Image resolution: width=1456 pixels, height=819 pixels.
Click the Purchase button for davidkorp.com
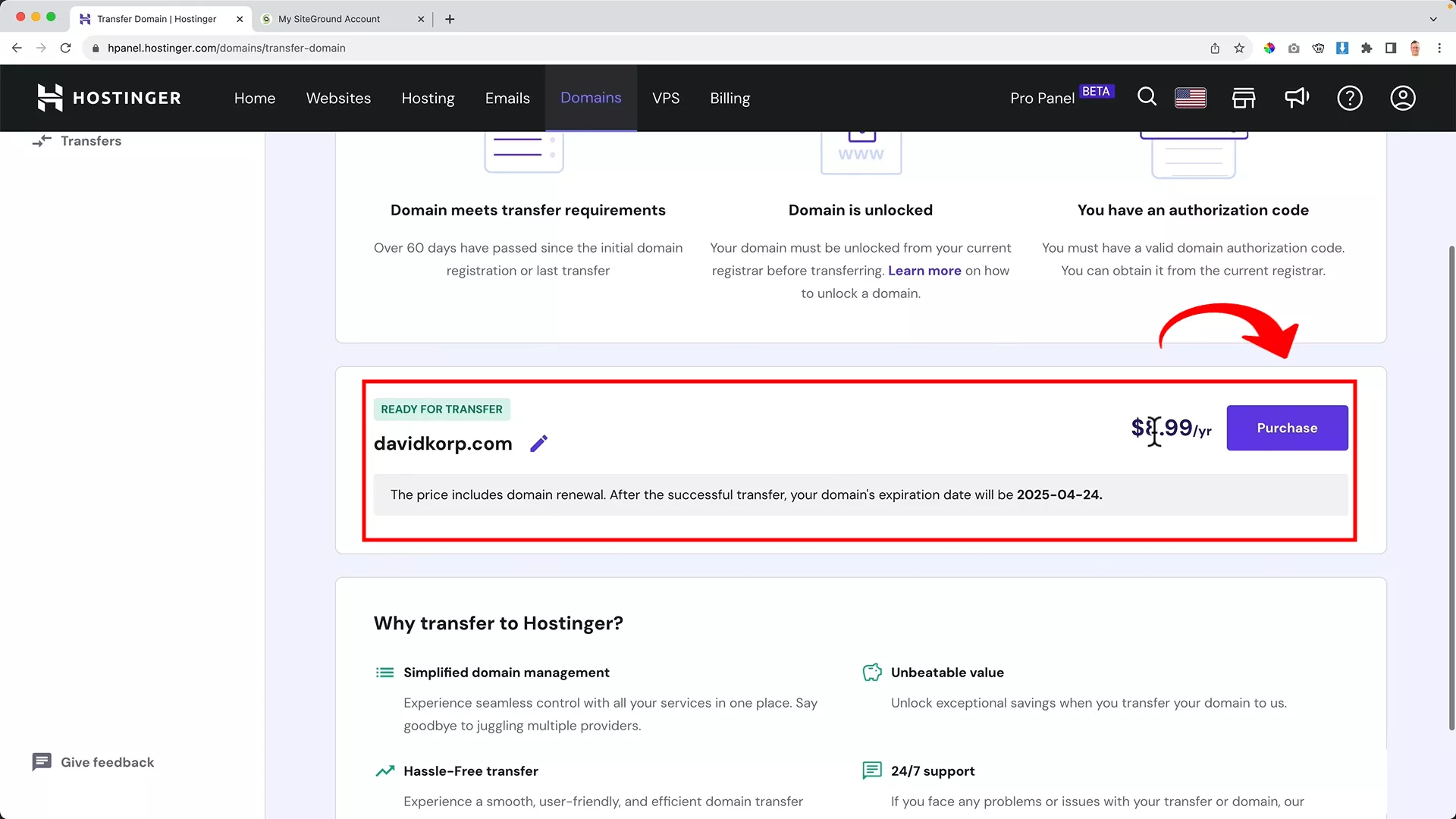pos(1287,428)
